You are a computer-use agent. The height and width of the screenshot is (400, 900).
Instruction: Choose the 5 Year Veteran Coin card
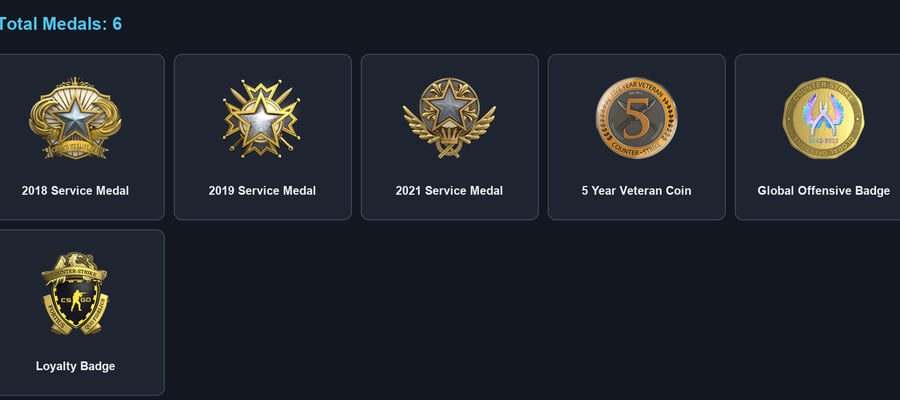coord(637,137)
